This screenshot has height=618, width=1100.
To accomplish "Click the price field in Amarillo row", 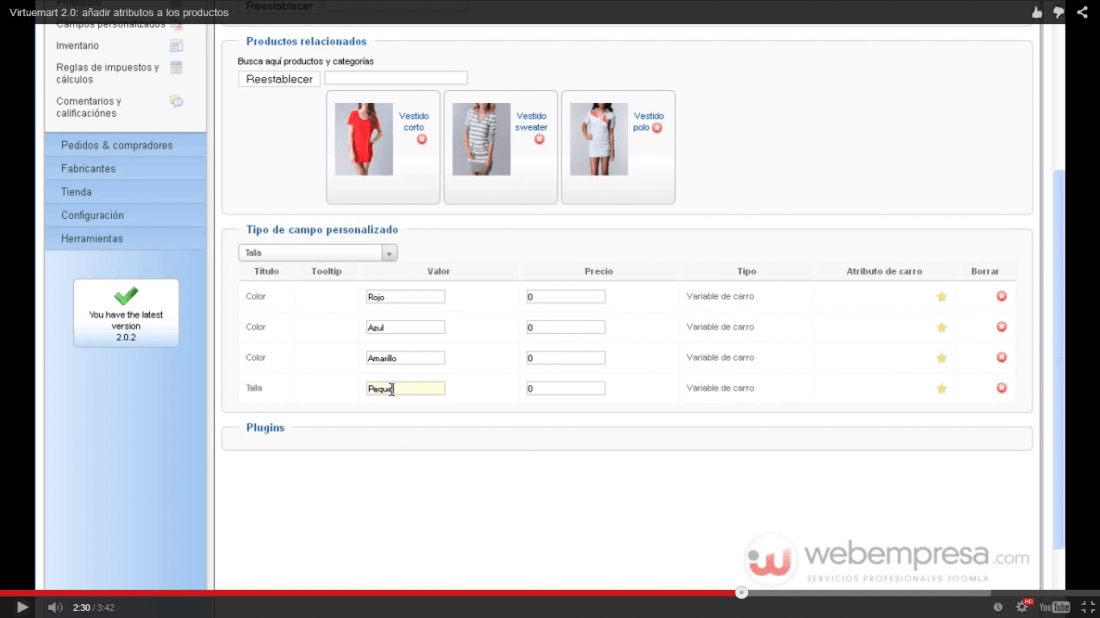I will (x=565, y=358).
